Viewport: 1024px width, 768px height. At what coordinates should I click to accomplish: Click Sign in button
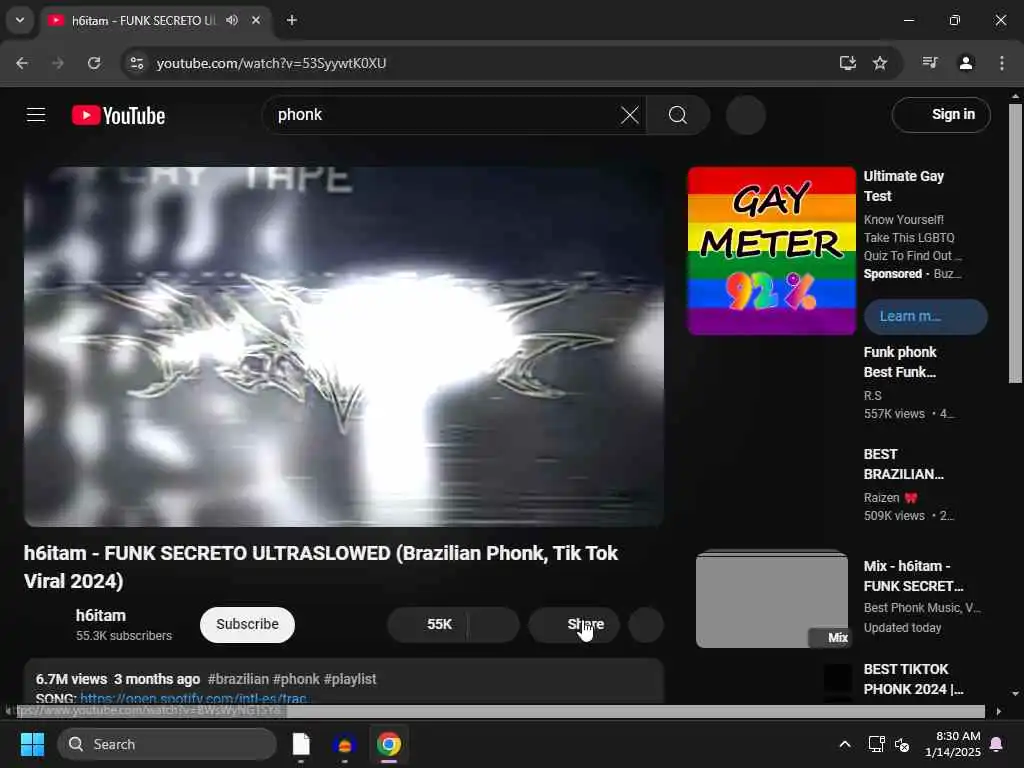pos(941,115)
